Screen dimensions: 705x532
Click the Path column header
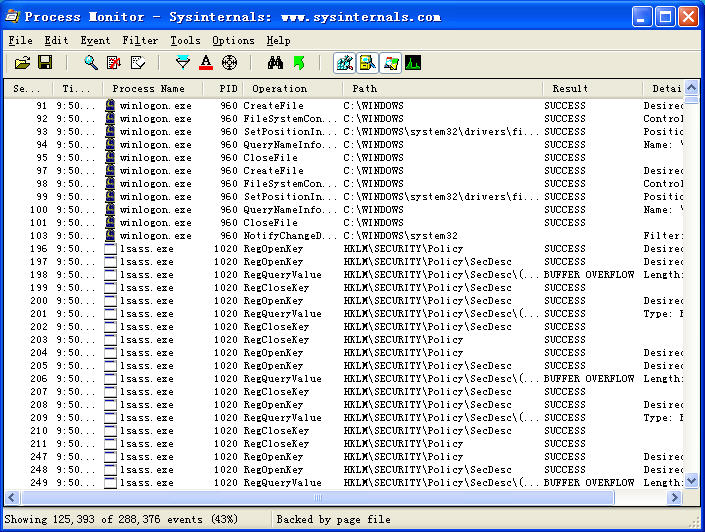point(442,89)
